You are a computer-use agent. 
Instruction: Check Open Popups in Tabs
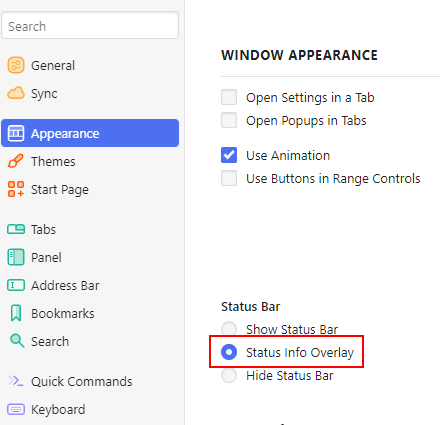[229, 120]
